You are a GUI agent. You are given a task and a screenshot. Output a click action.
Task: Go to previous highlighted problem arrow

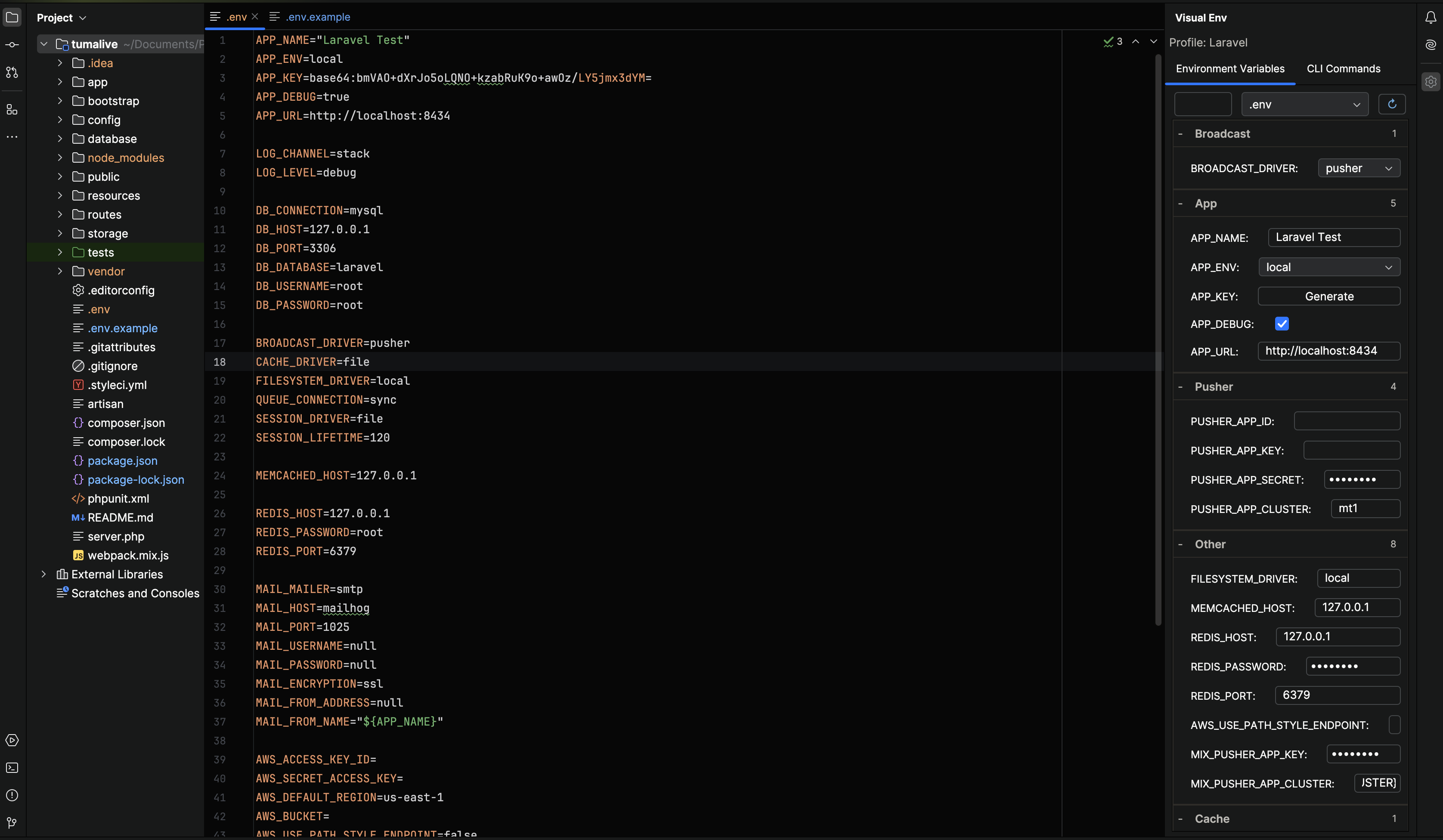[1136, 41]
